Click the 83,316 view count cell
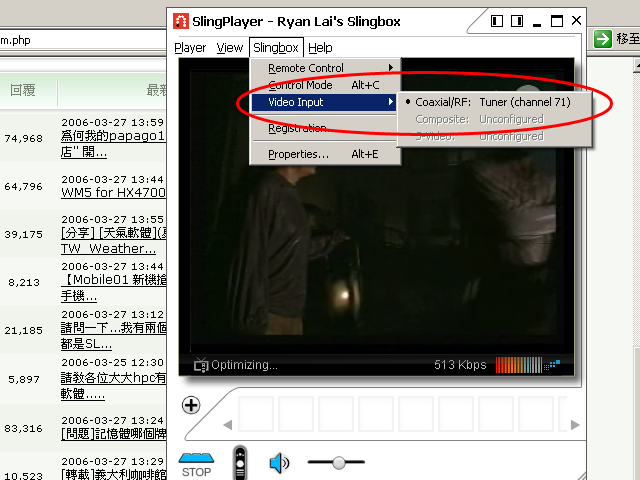The image size is (640, 480). tap(24, 429)
